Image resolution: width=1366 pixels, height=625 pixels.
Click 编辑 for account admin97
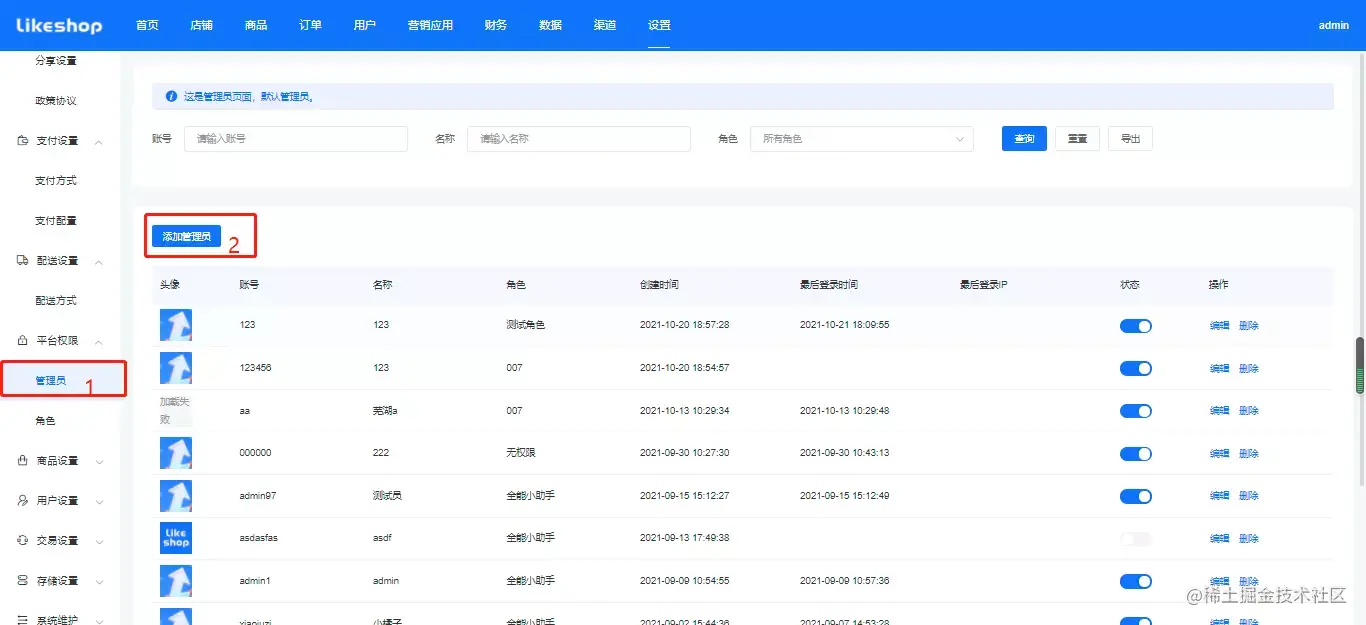tap(1219, 496)
